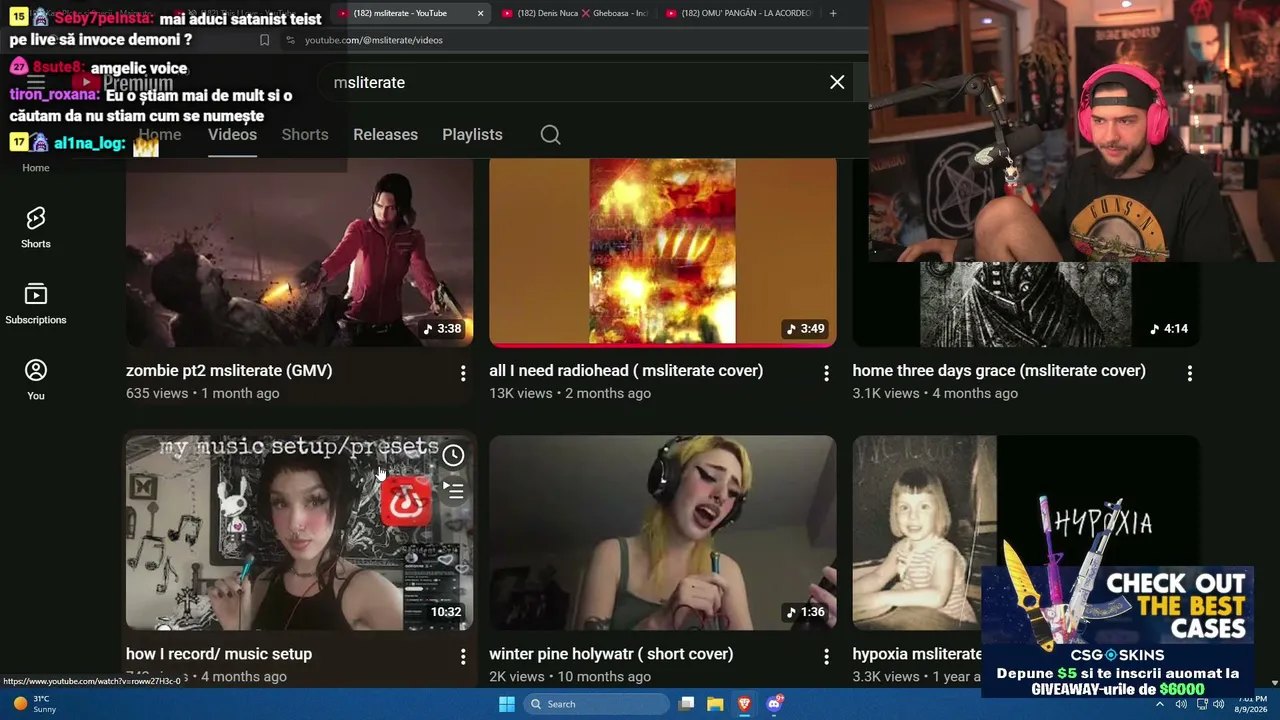Switch to the Videos channel tab
This screenshot has width=1280, height=720.
point(232,135)
